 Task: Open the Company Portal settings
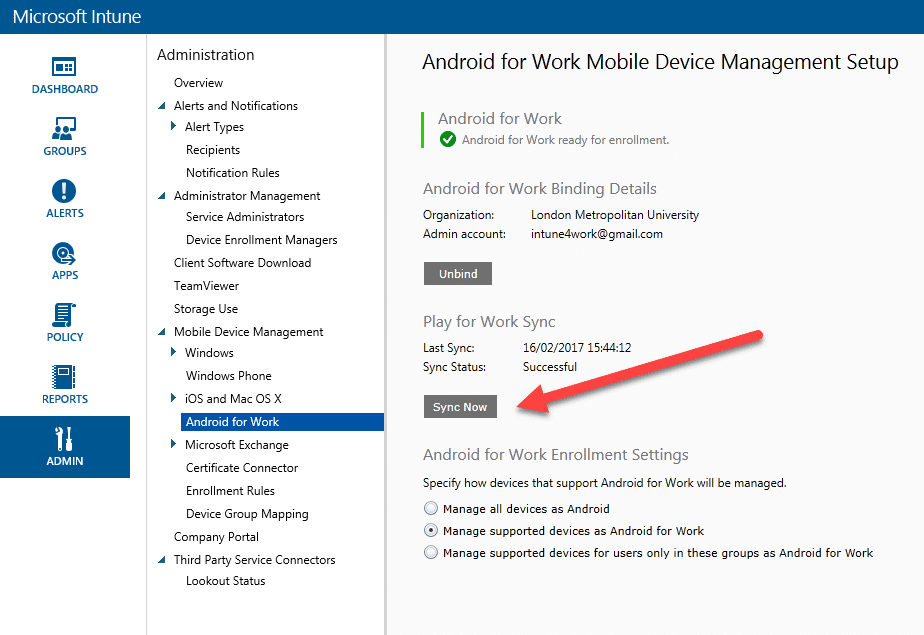[216, 537]
